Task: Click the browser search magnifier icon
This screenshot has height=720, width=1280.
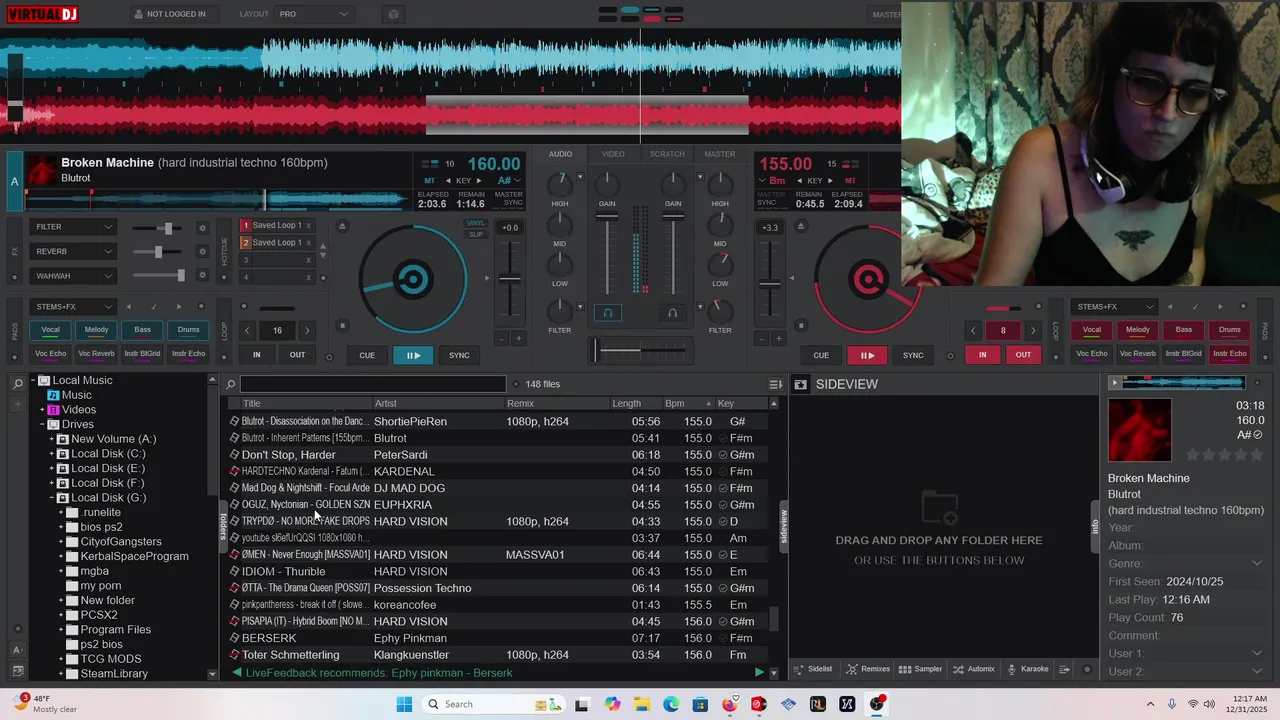Action: click(231, 384)
